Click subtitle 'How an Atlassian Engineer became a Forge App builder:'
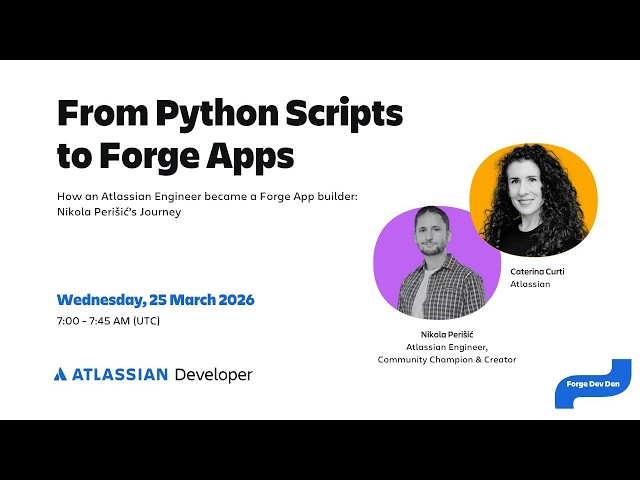Screen dimensions: 640x480 click(207, 197)
